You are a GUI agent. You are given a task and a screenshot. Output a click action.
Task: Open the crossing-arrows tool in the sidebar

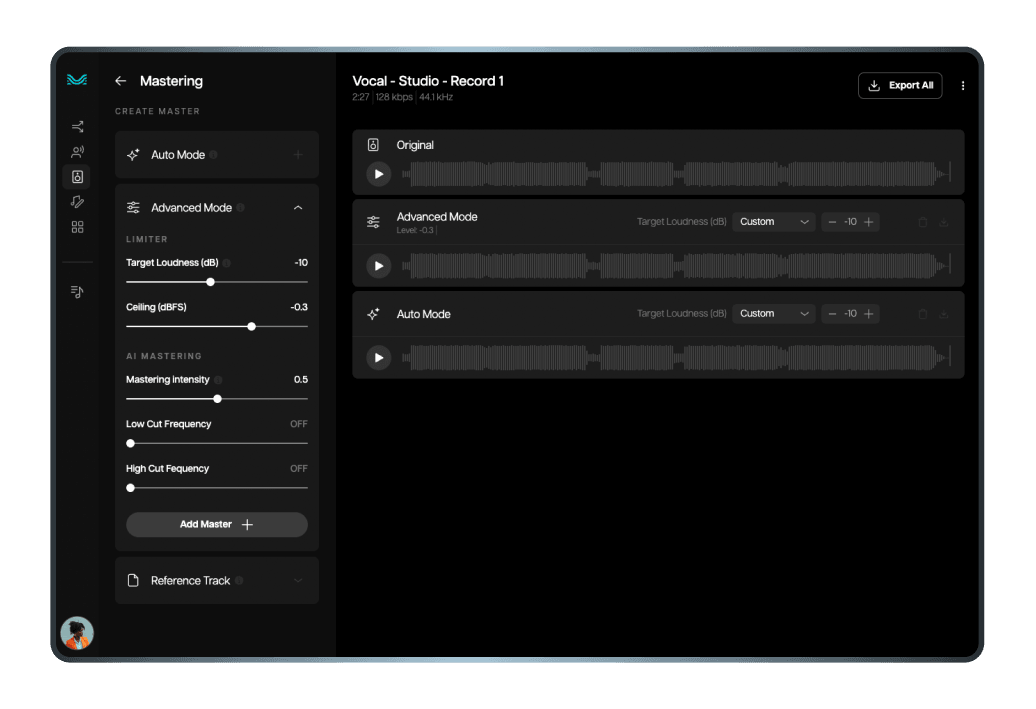coord(77,126)
